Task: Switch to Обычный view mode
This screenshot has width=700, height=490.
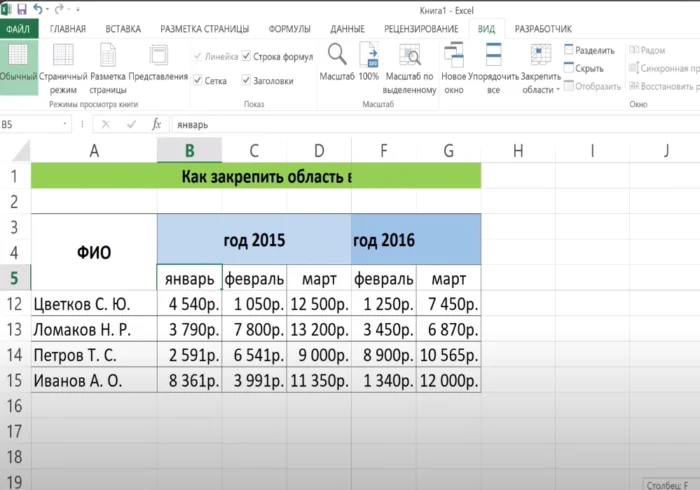Action: tap(17, 62)
